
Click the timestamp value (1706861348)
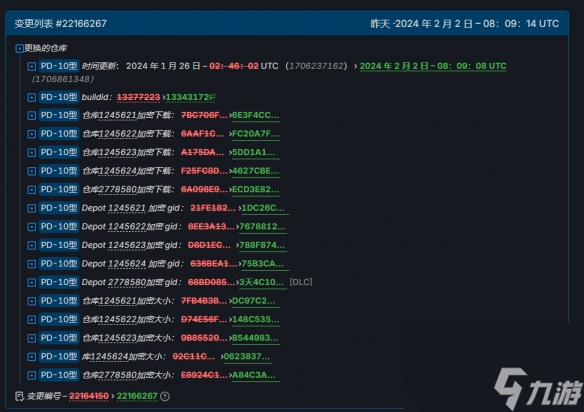(x=63, y=79)
